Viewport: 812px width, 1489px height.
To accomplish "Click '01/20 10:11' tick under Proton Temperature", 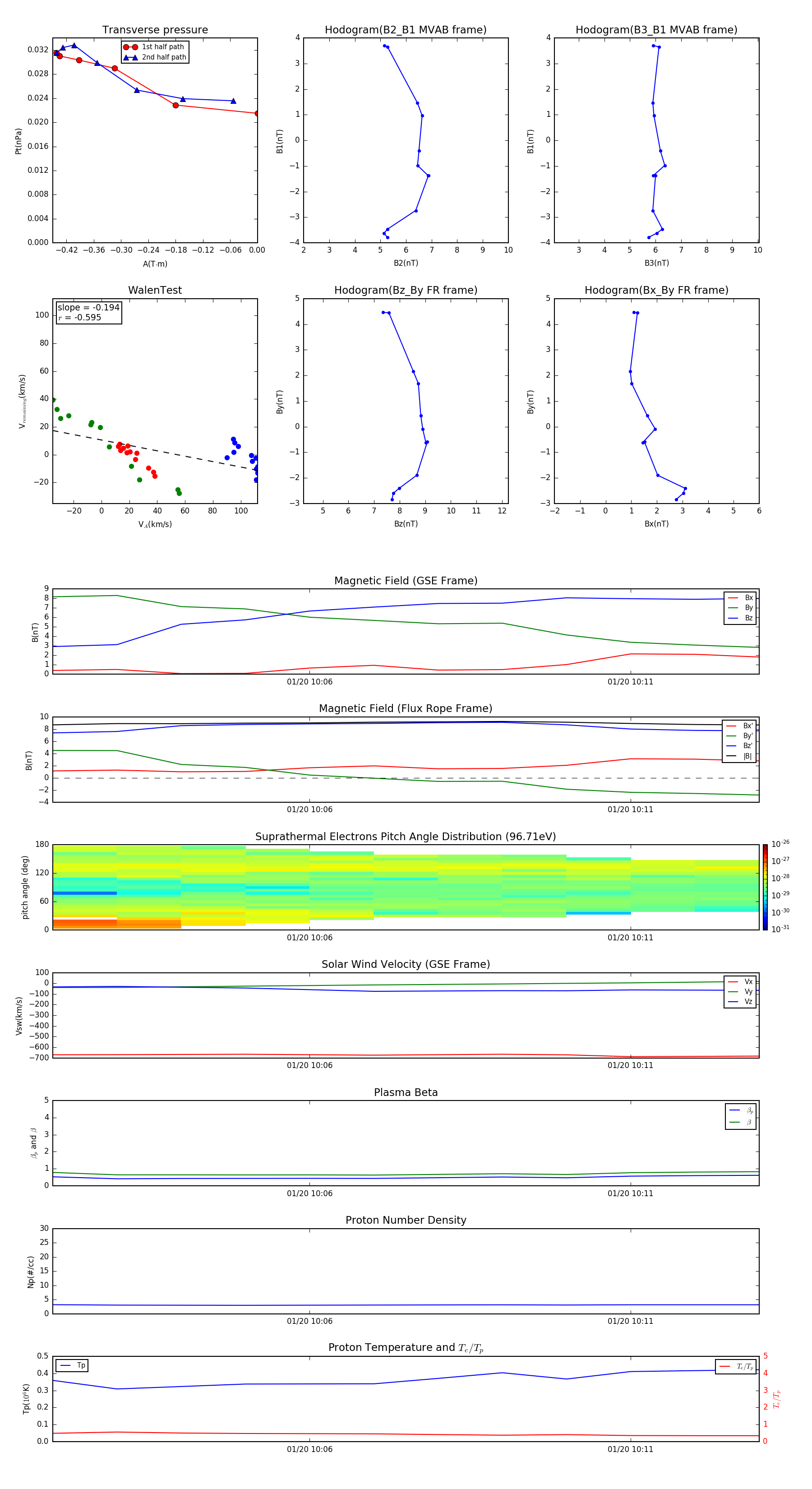I will point(631,1449).
